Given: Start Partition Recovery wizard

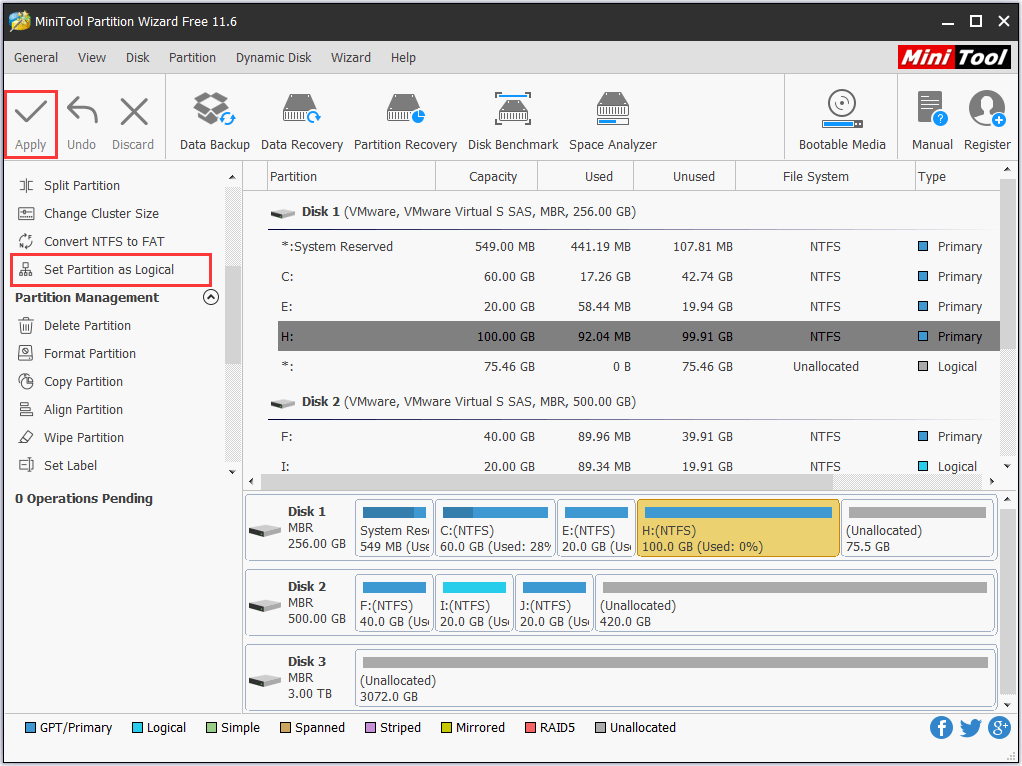Looking at the screenshot, I should pos(405,122).
